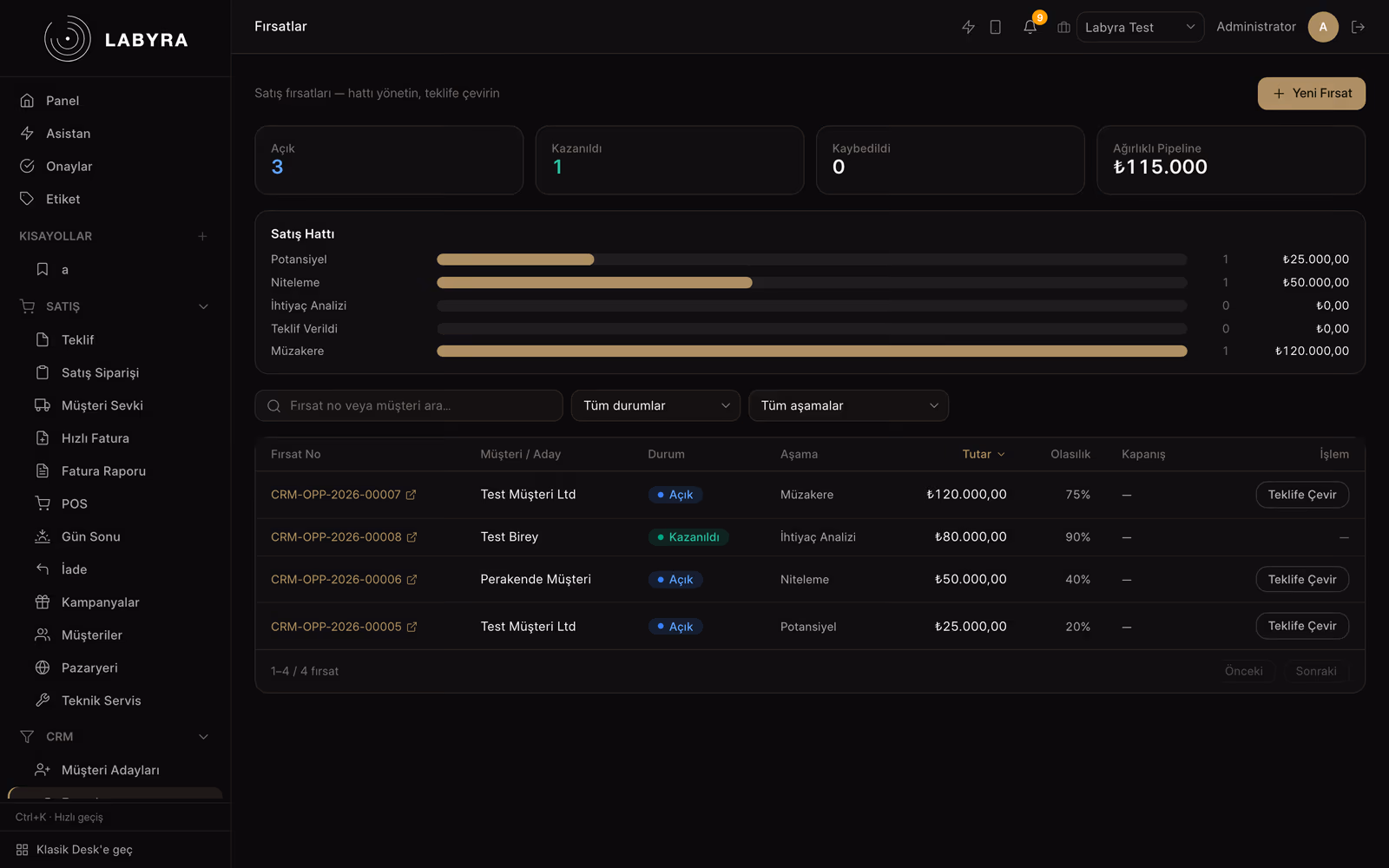Click Teklife Çevir for CRM-OPP-2026-00007
The height and width of the screenshot is (868, 1389).
[x=1301, y=495]
